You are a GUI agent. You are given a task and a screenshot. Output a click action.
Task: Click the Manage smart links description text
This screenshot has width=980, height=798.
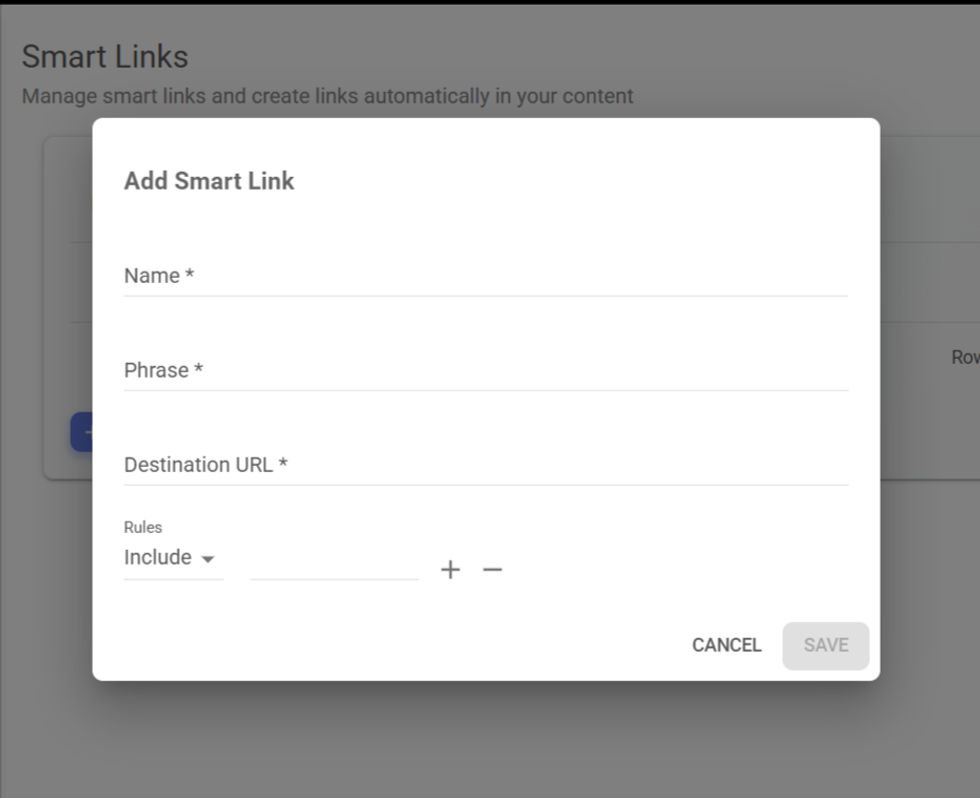[x=327, y=97]
